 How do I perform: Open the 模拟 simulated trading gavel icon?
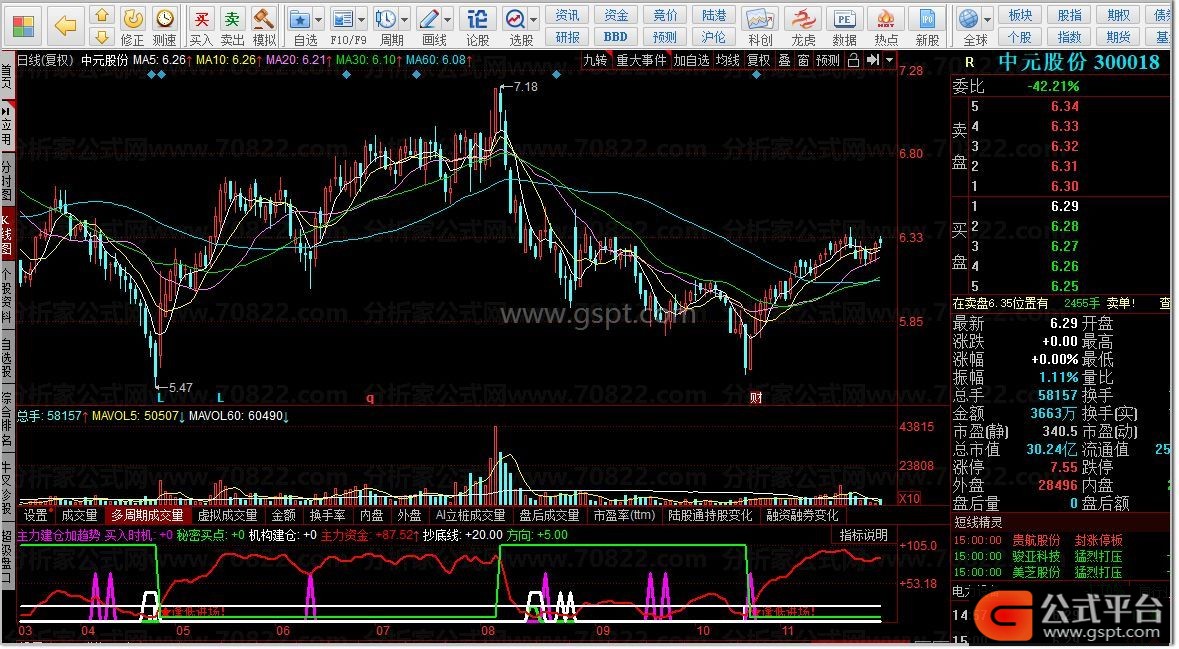pos(264,26)
